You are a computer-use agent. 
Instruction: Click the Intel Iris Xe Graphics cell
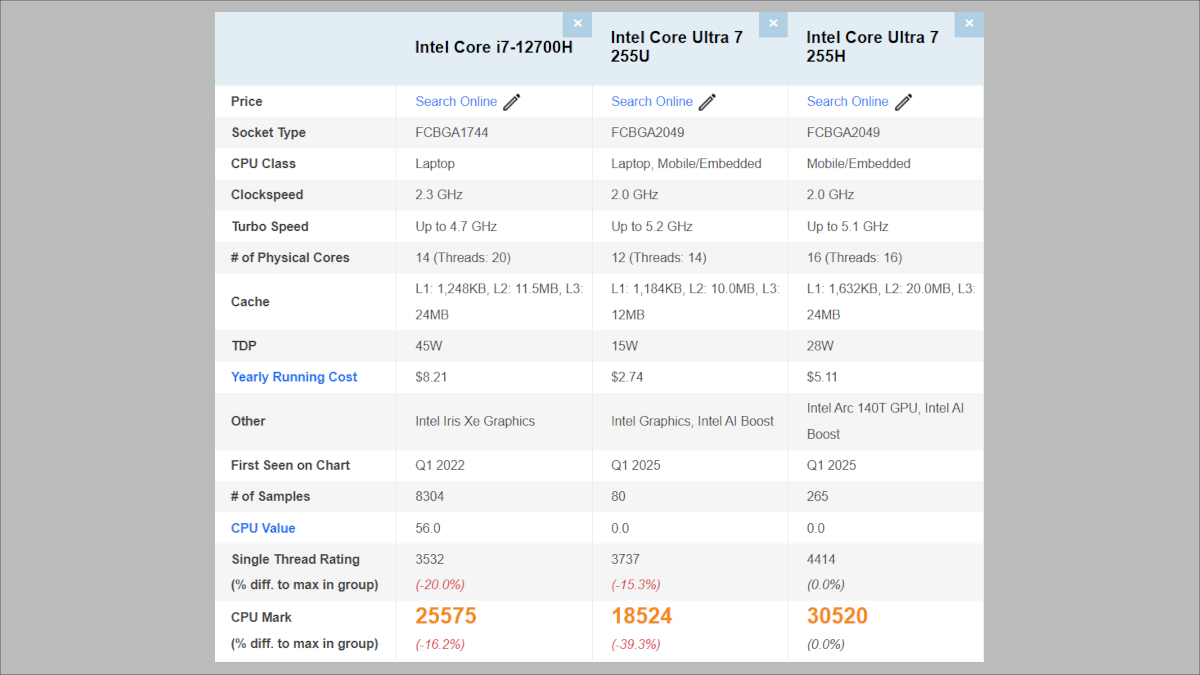(475, 421)
